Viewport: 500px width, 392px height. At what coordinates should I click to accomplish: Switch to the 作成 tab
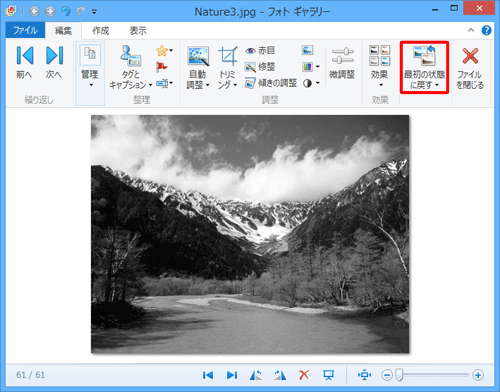click(x=101, y=30)
